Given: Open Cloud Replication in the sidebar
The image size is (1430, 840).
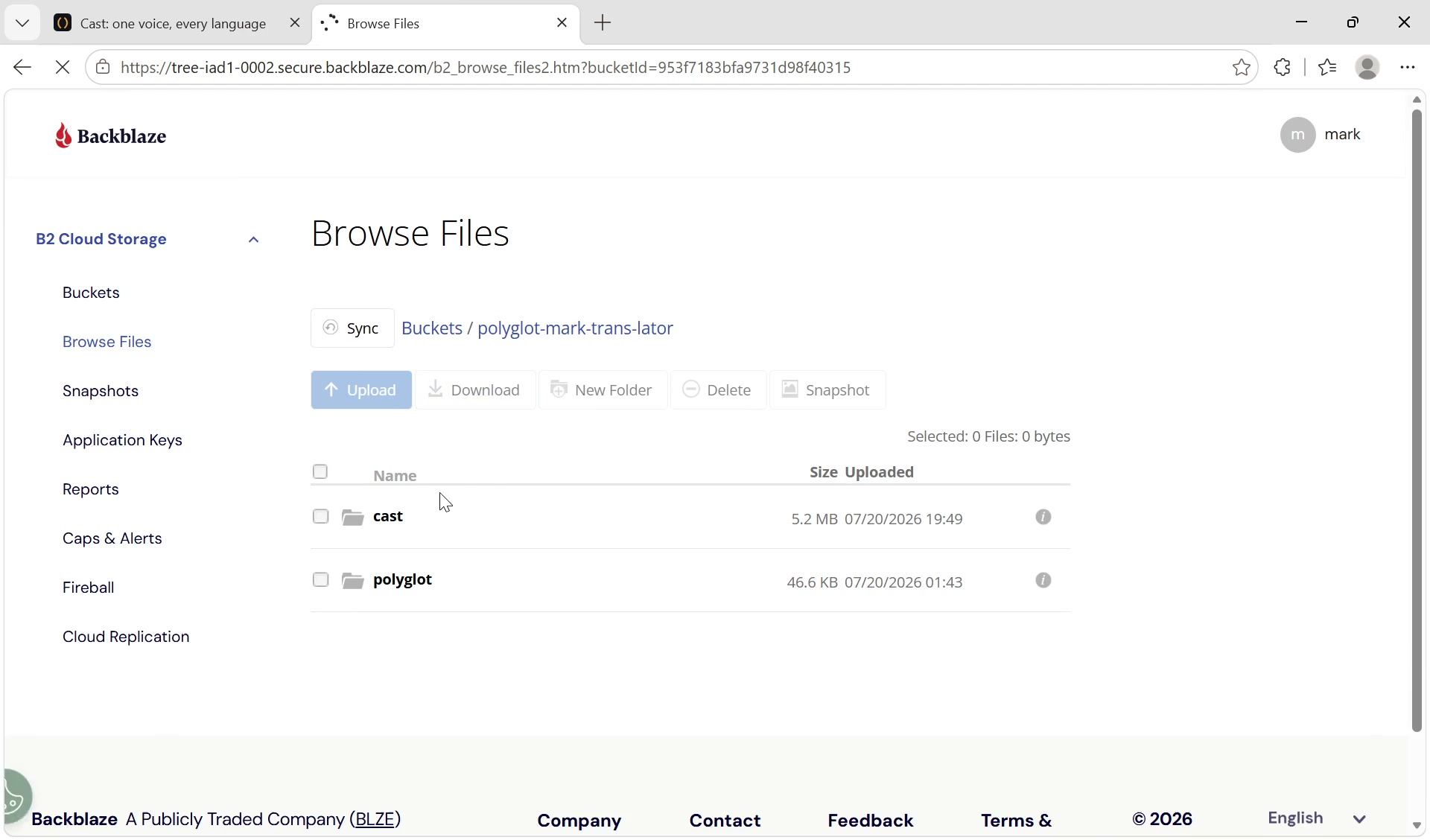Looking at the screenshot, I should click(x=126, y=637).
